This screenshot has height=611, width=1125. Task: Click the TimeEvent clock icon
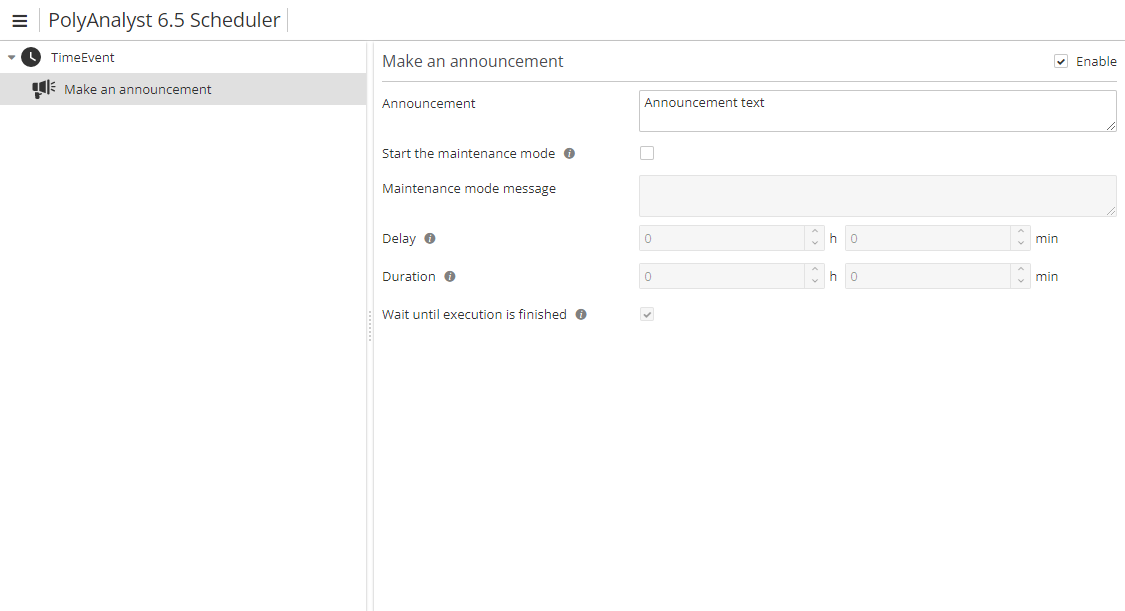point(31,57)
